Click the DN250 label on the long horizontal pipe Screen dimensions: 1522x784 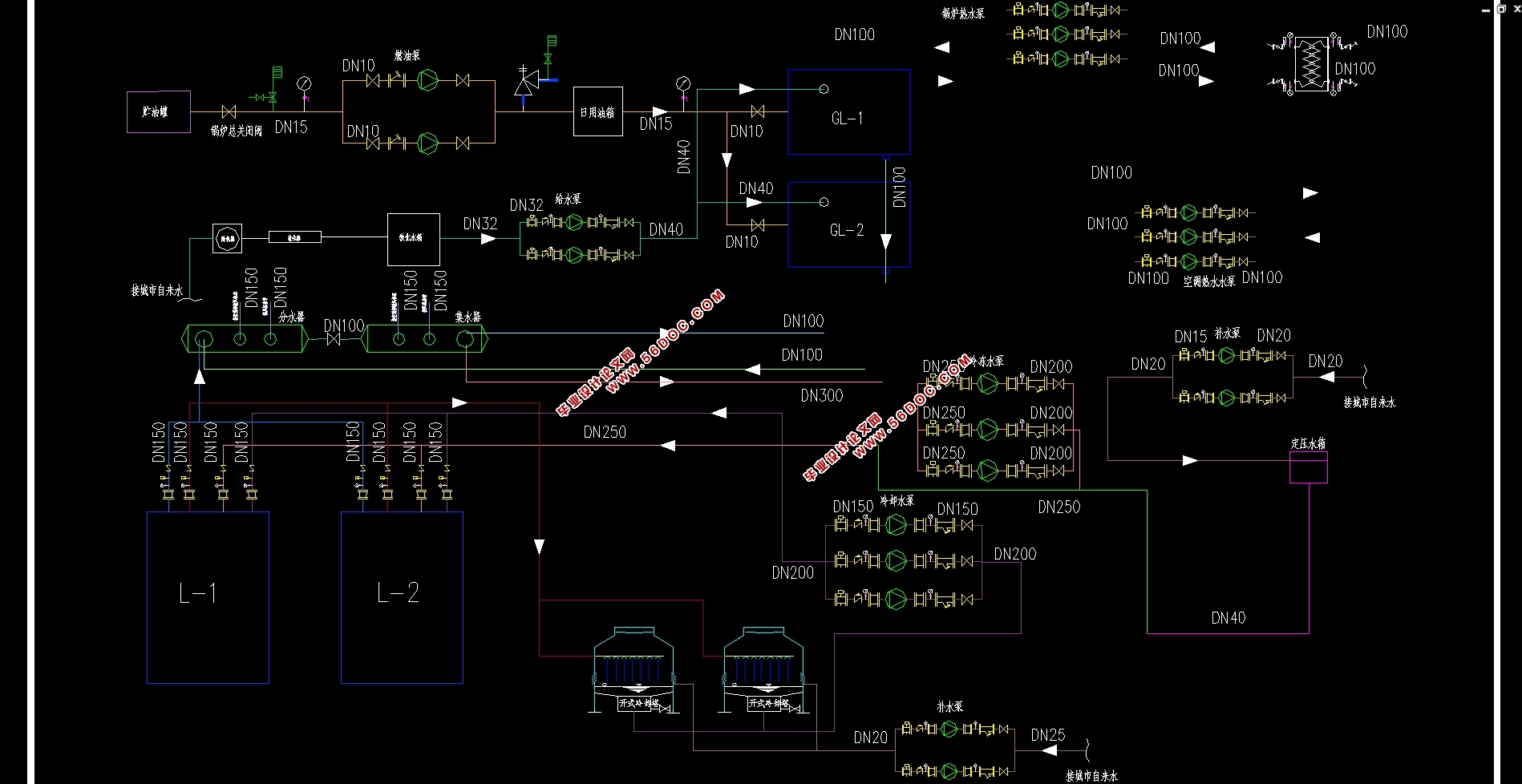[x=605, y=432]
